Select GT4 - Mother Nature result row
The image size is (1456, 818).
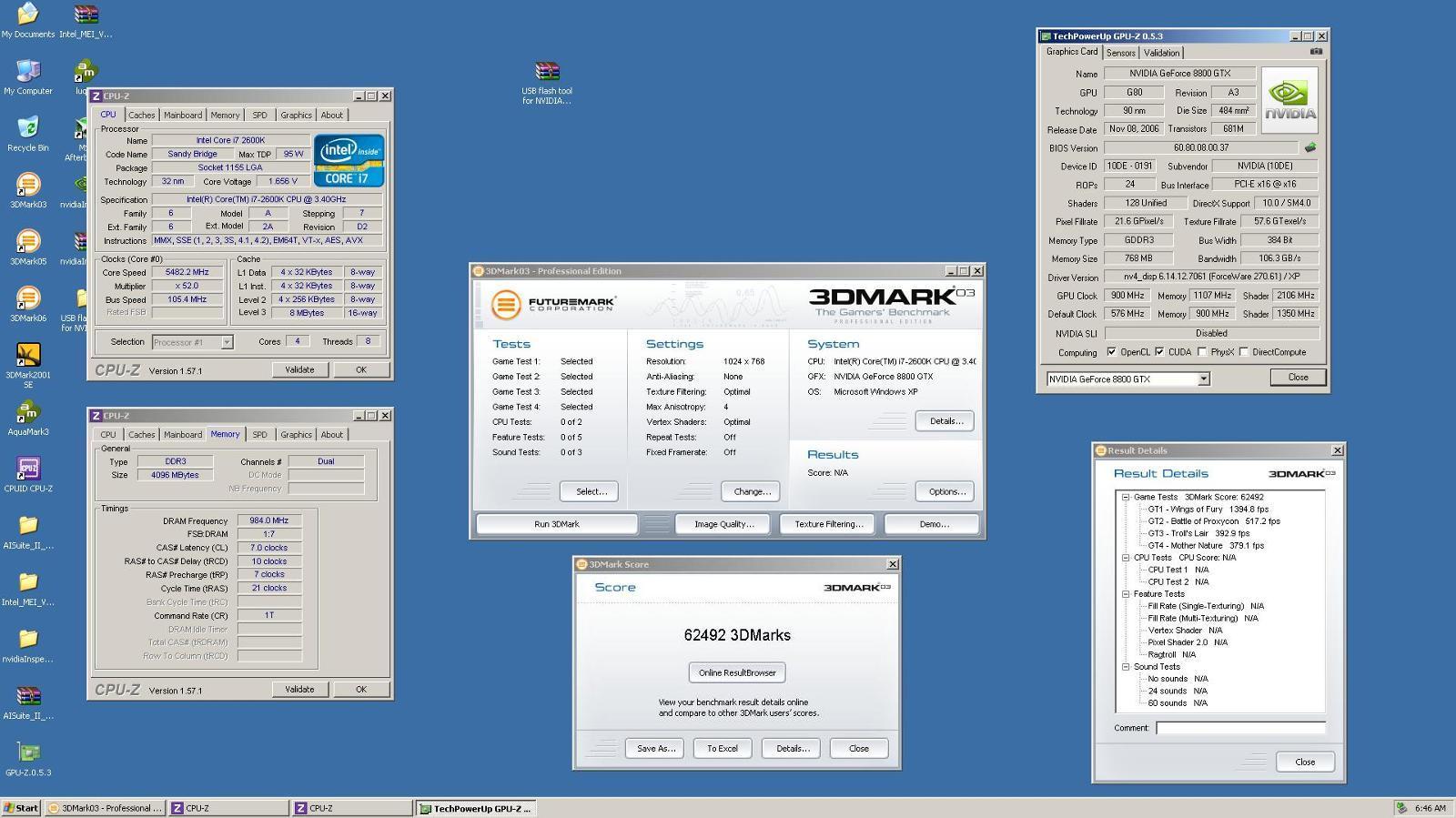pyautogui.click(x=1206, y=546)
